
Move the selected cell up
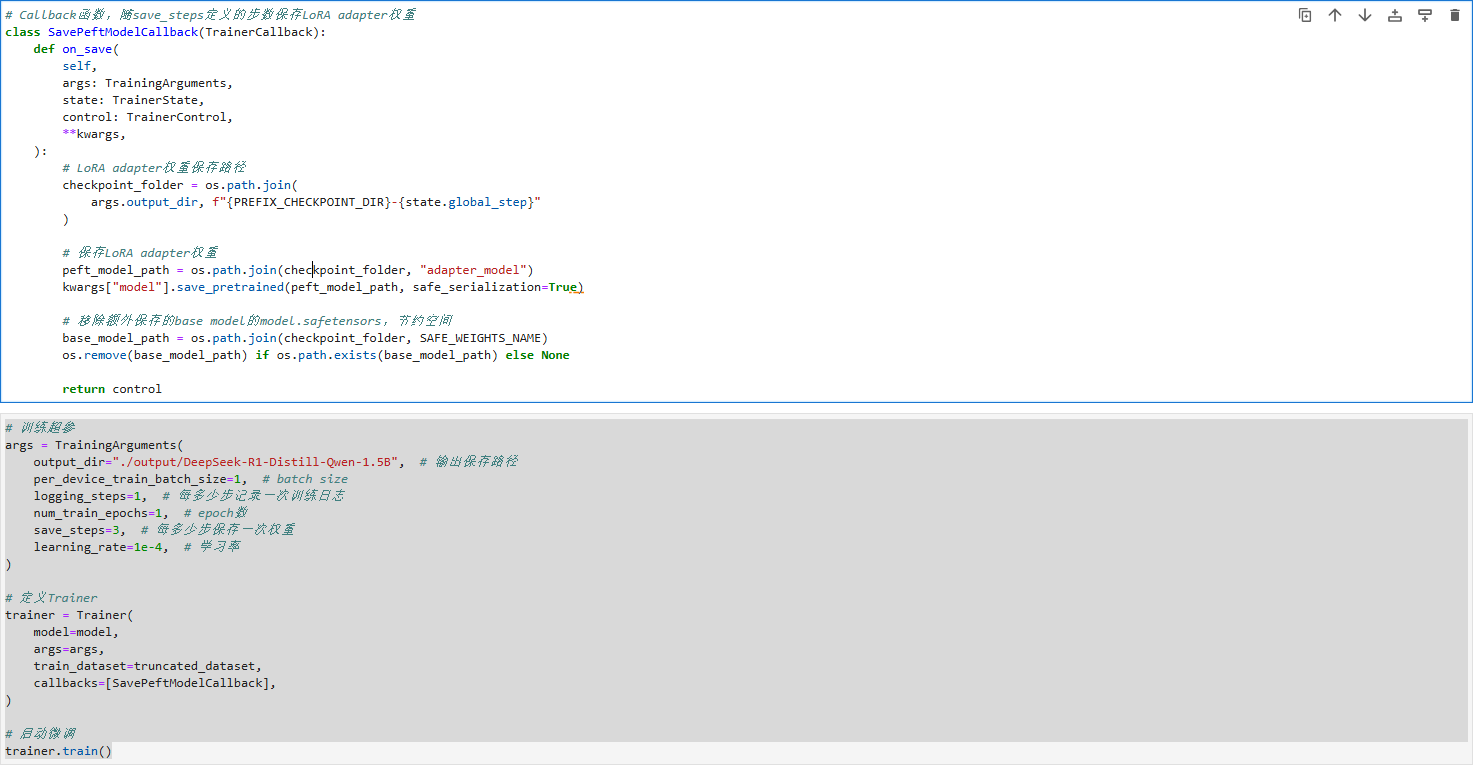click(1335, 15)
